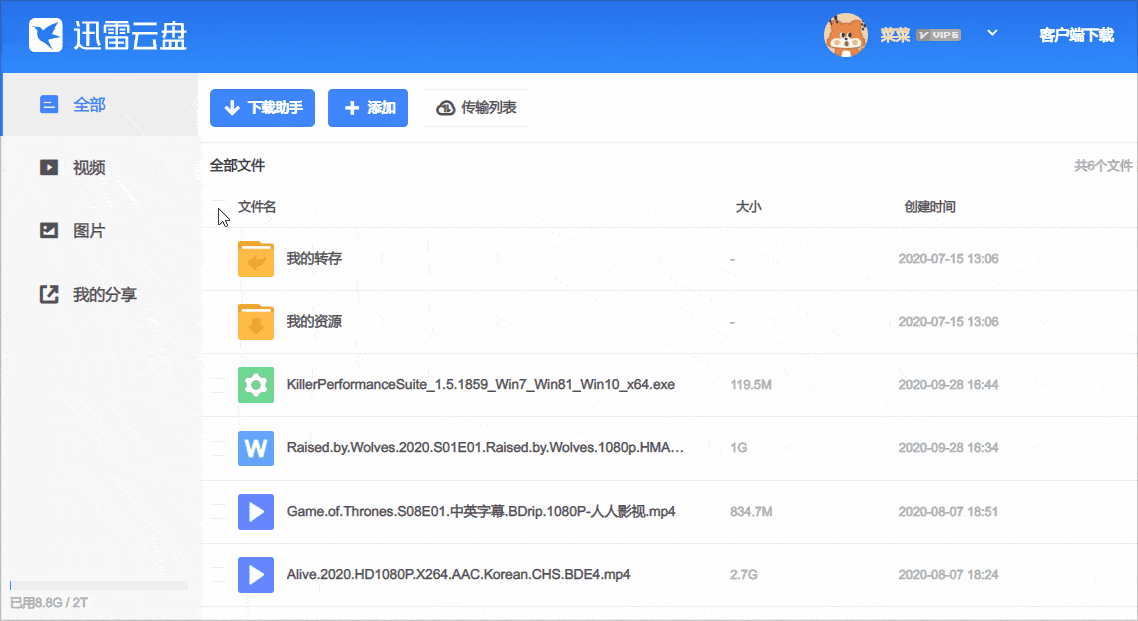1138x621 pixels.
Task: Click the 我的资源 folder icon
Action: coord(256,322)
